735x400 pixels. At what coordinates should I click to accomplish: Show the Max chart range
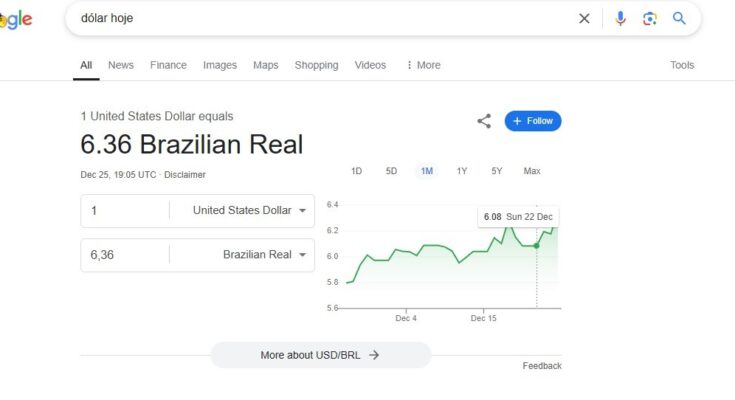coord(532,171)
